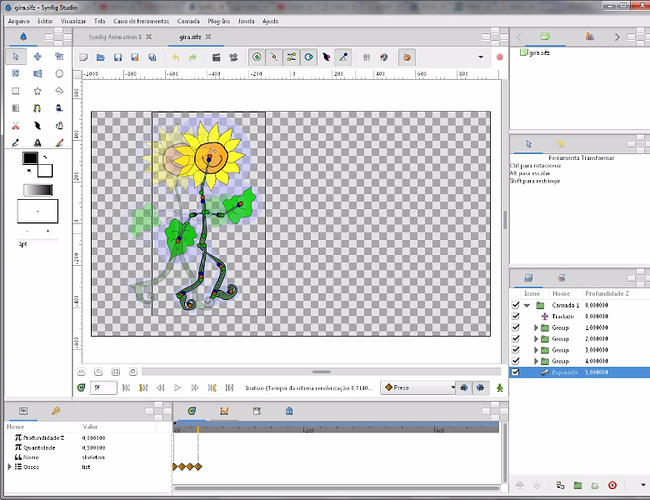
Task: Select the Cutout scissors tool
Action: tap(16, 126)
